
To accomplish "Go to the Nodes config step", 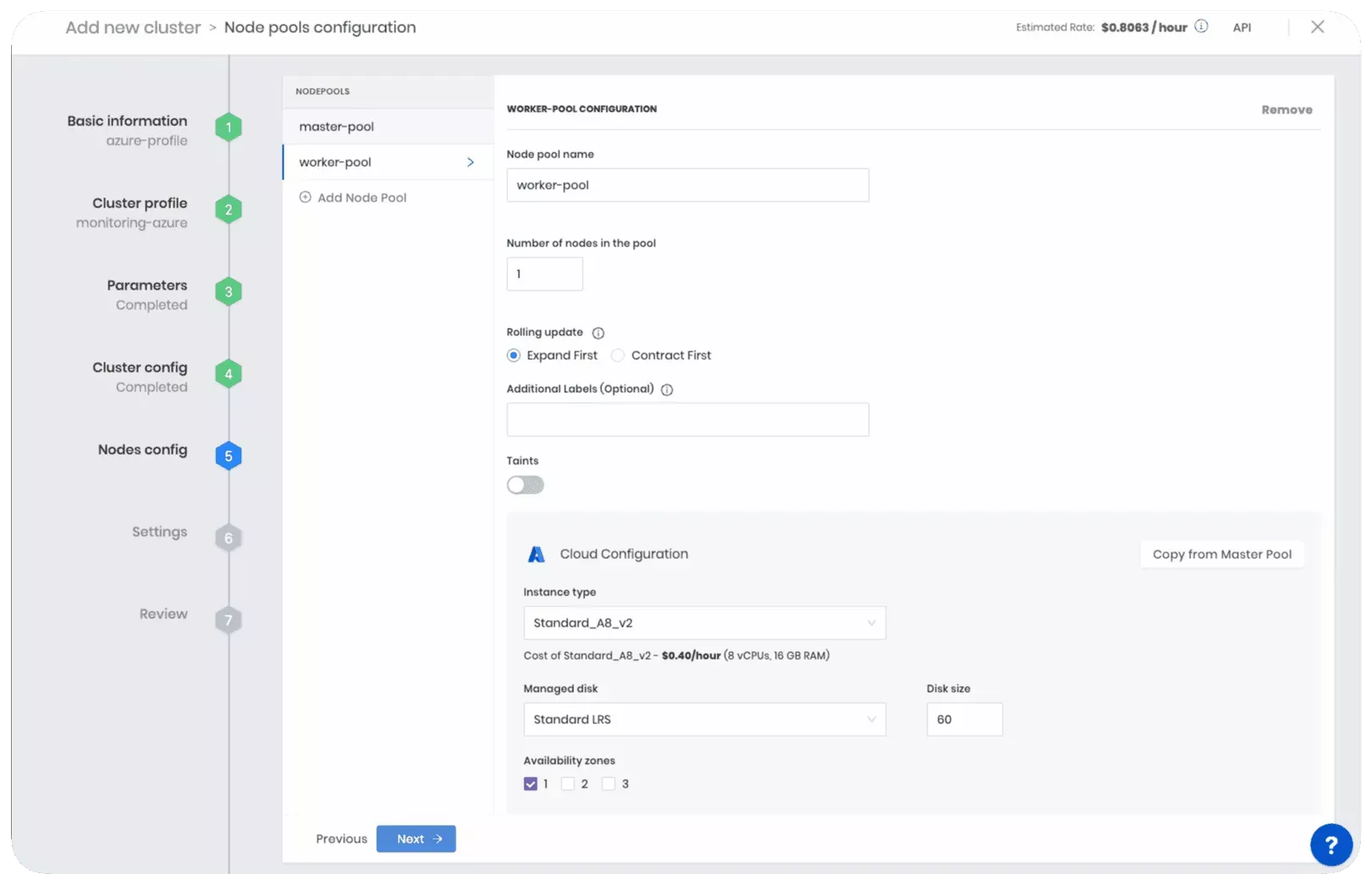I will click(x=142, y=450).
